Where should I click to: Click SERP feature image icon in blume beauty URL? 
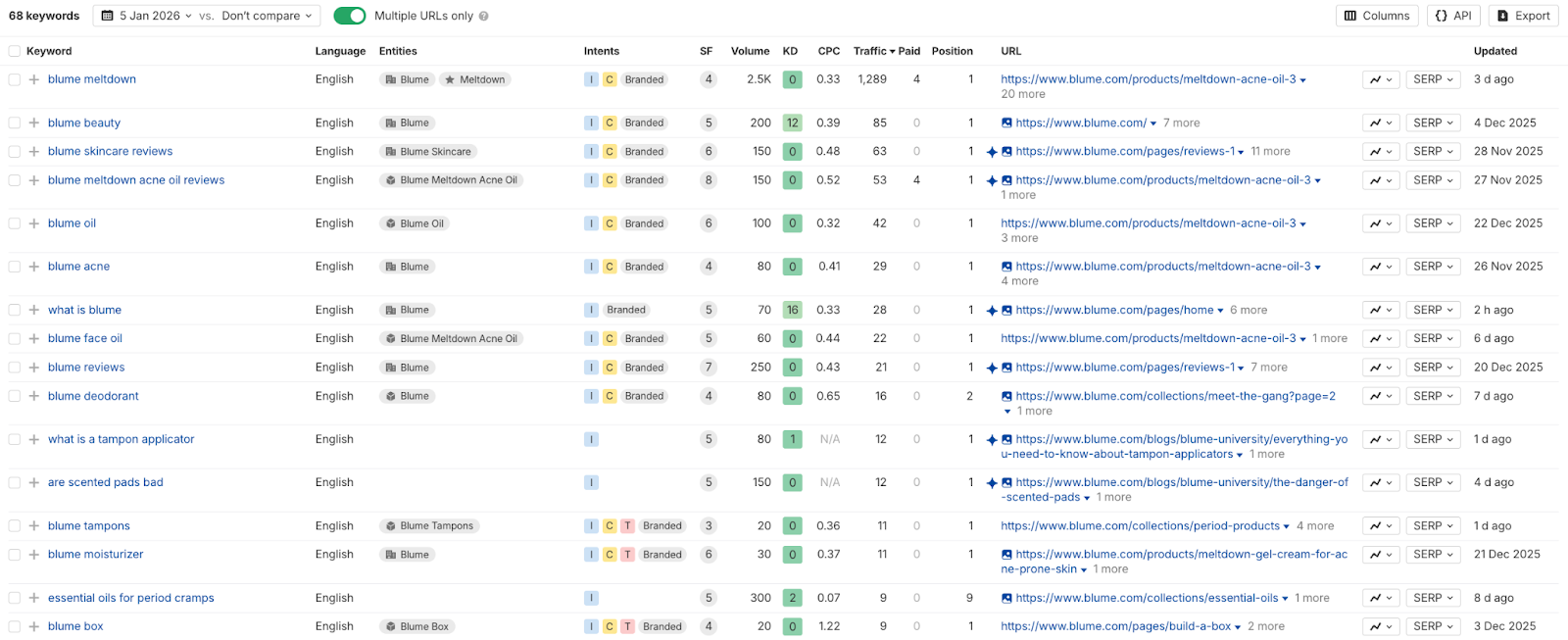pos(1006,123)
